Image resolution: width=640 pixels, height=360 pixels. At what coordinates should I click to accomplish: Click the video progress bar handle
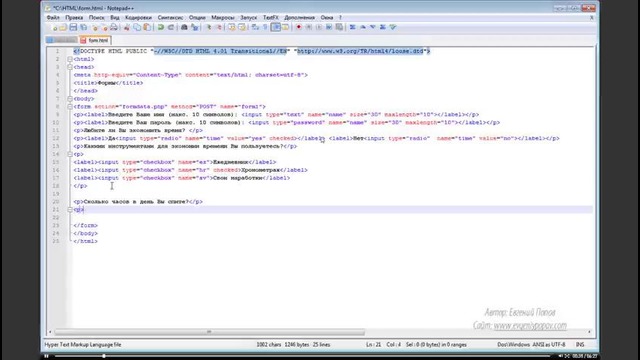coord(104,356)
